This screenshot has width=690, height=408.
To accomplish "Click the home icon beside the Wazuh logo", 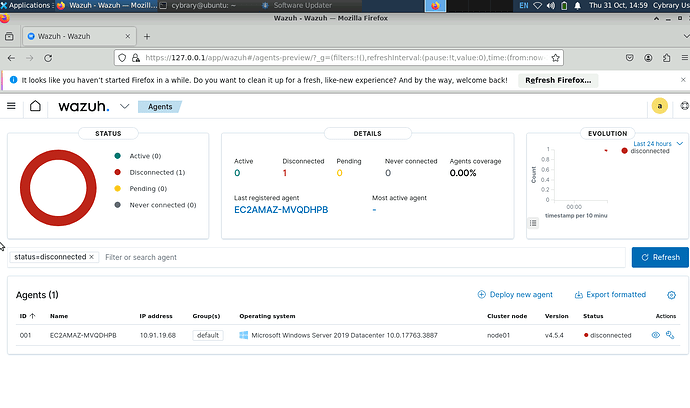I will click(36, 106).
